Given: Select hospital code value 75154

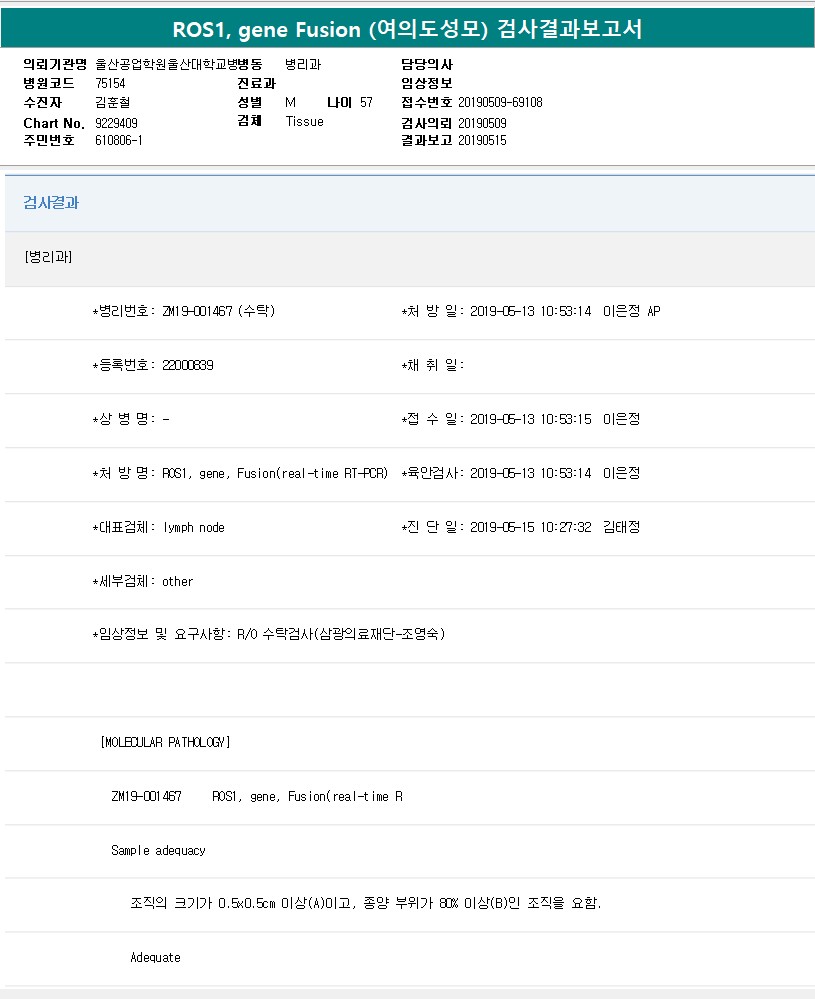Looking at the screenshot, I should click(110, 83).
